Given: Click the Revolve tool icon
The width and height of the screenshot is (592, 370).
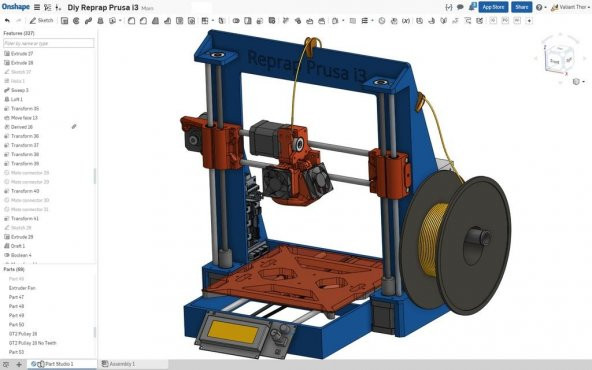Looking at the screenshot, I should (76, 21).
